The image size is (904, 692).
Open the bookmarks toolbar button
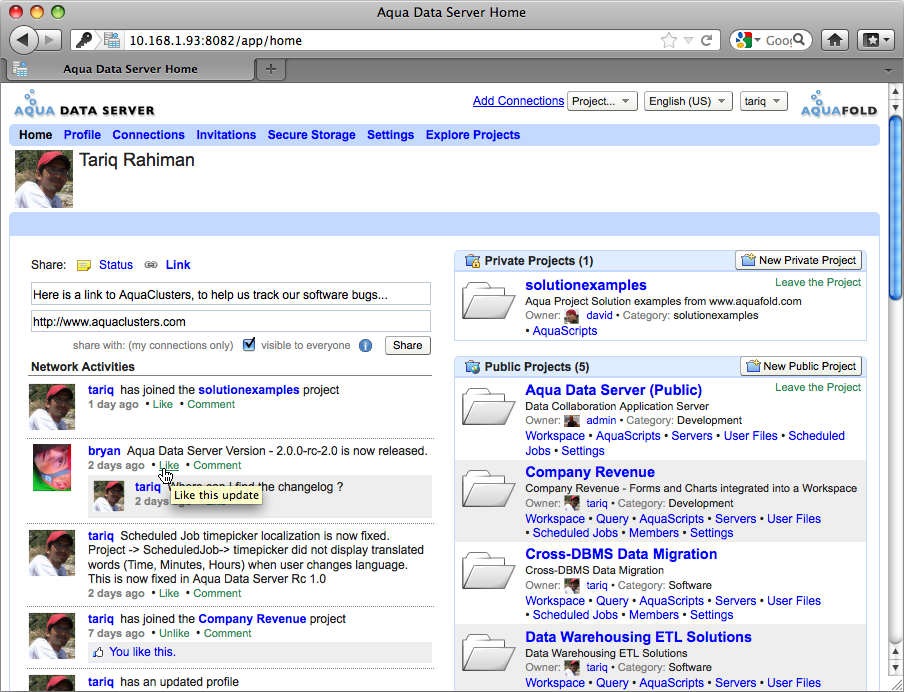(876, 40)
